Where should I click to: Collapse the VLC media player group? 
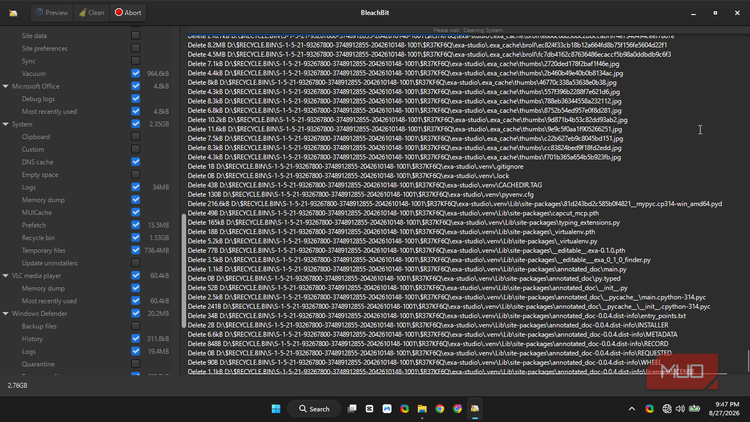(6, 276)
